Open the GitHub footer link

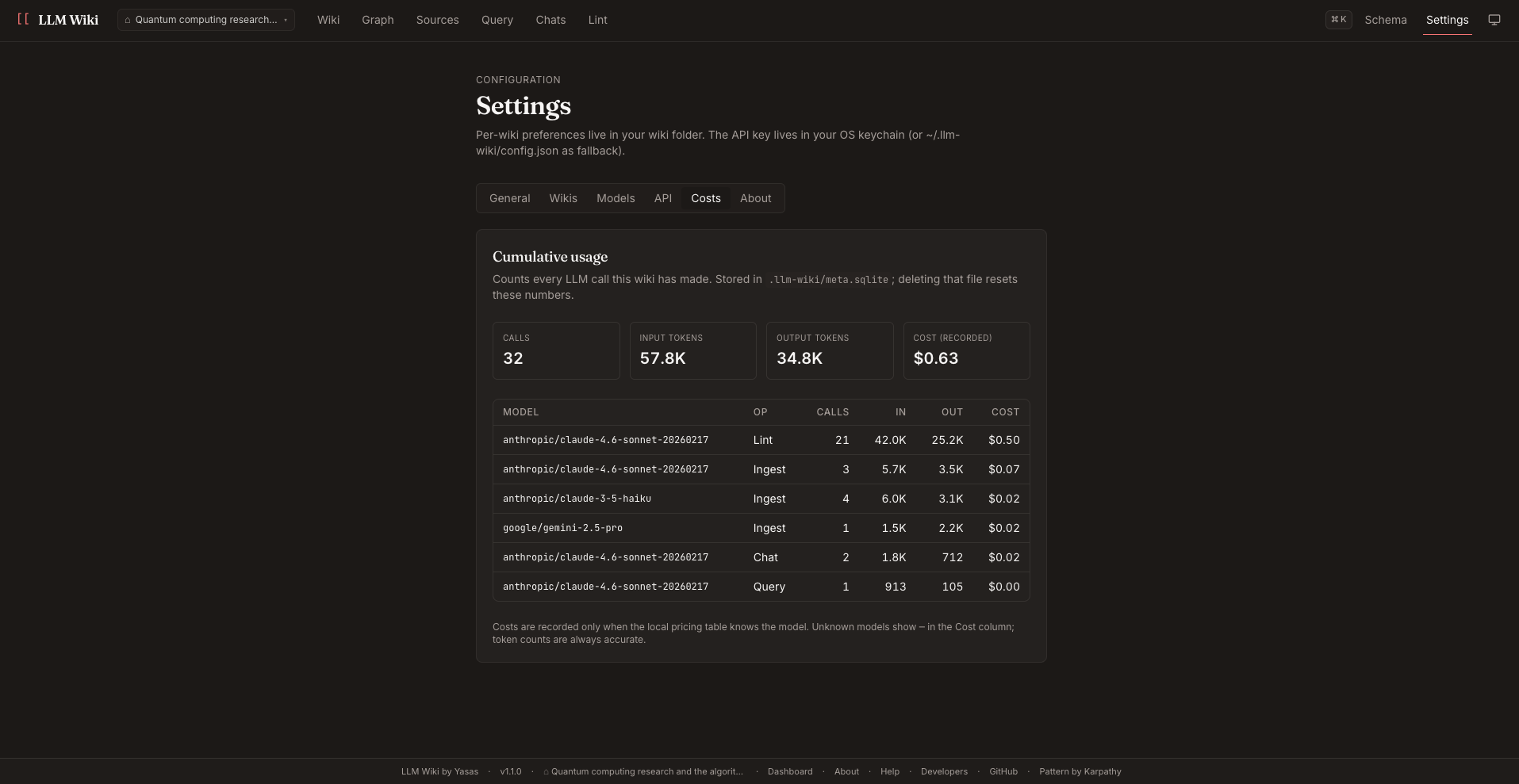(x=1003, y=771)
